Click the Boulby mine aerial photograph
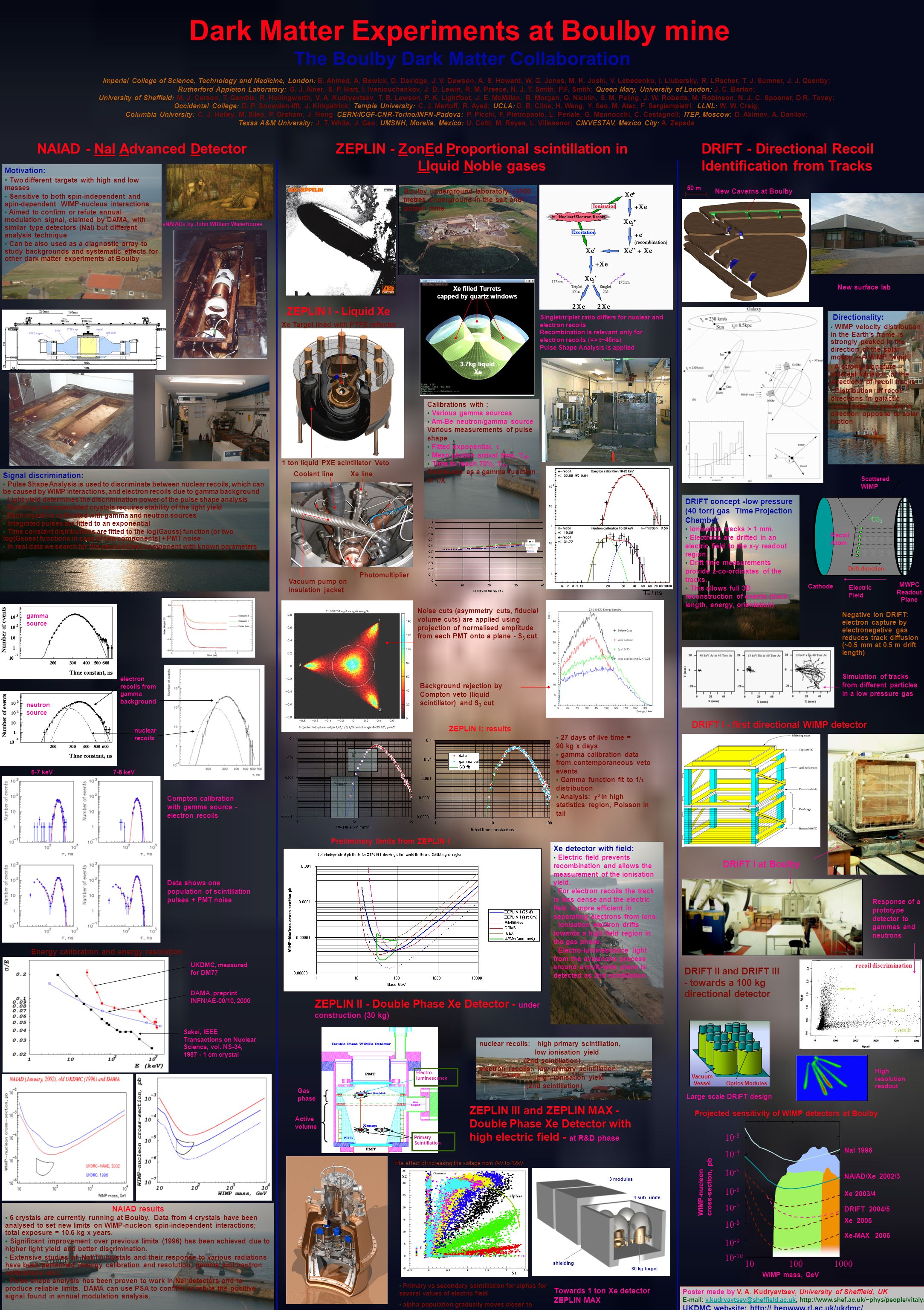 (x=468, y=231)
